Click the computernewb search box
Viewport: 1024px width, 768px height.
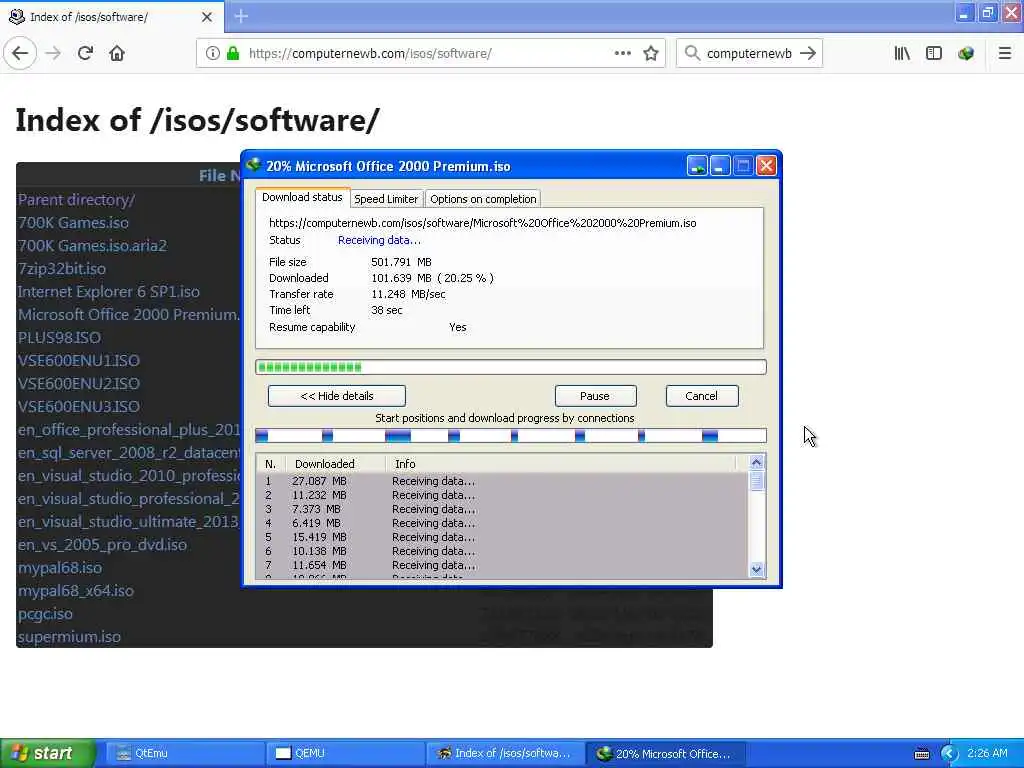pos(749,54)
